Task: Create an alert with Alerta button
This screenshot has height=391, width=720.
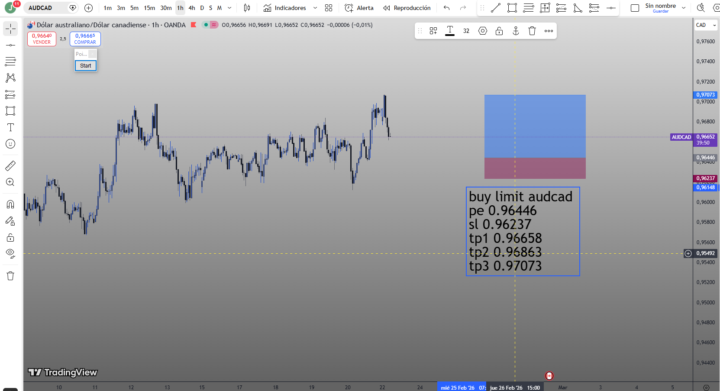Action: pos(359,8)
